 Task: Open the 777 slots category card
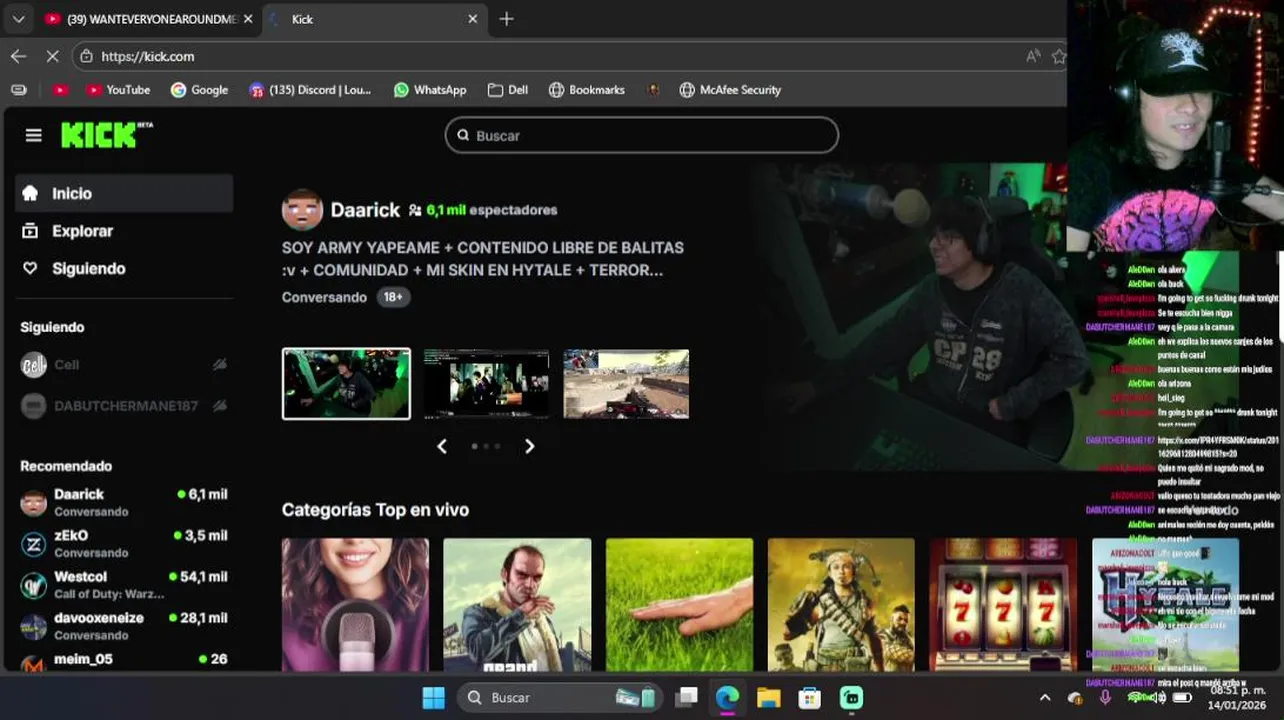pos(1003,605)
